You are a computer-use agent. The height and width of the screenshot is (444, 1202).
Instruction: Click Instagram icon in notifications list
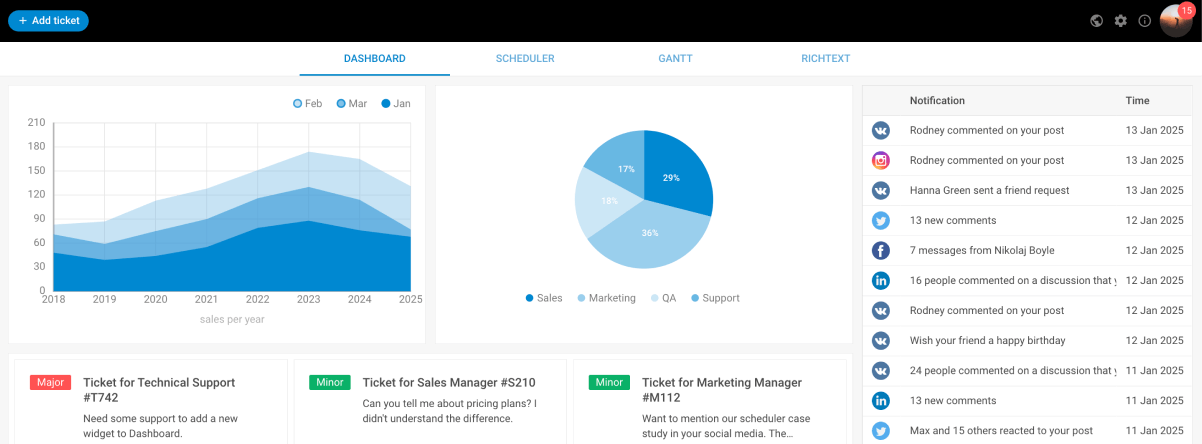(x=881, y=160)
